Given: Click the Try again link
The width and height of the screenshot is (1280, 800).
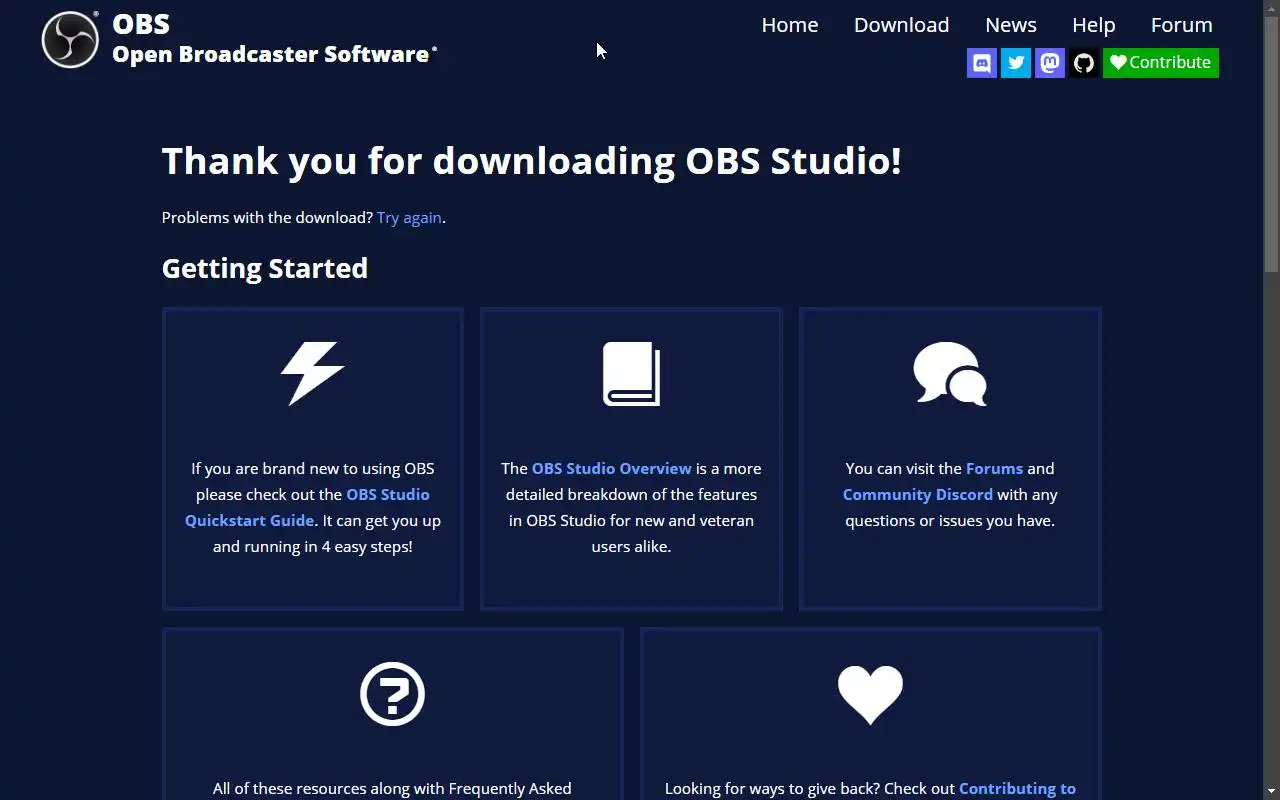Looking at the screenshot, I should [409, 217].
